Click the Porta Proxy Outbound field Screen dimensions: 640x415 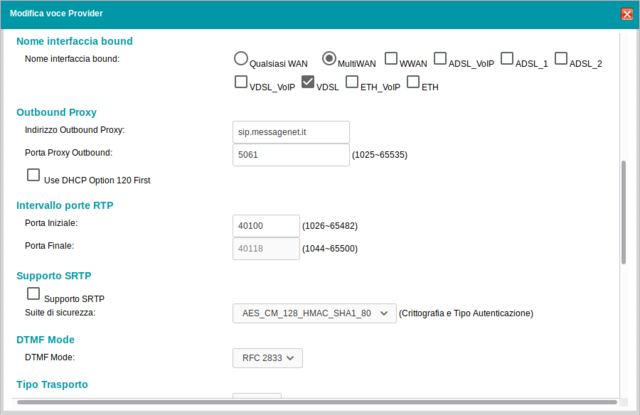point(291,155)
